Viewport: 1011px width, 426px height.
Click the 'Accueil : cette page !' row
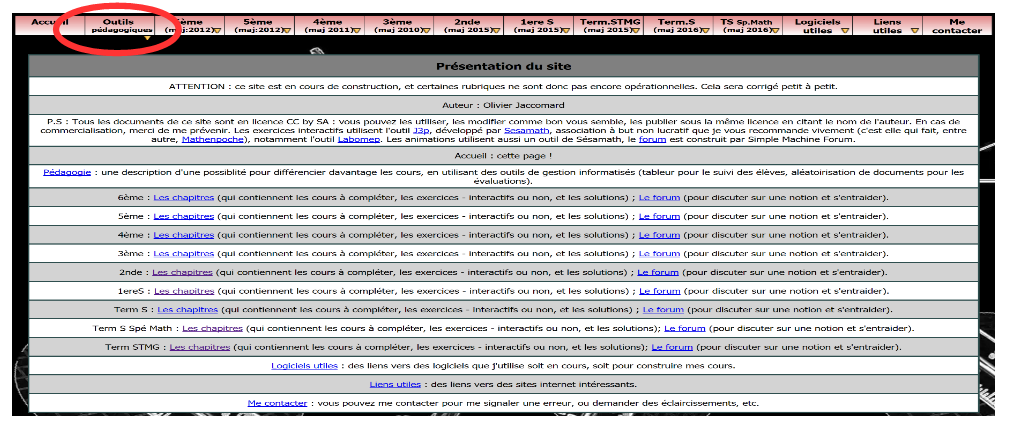click(x=504, y=156)
